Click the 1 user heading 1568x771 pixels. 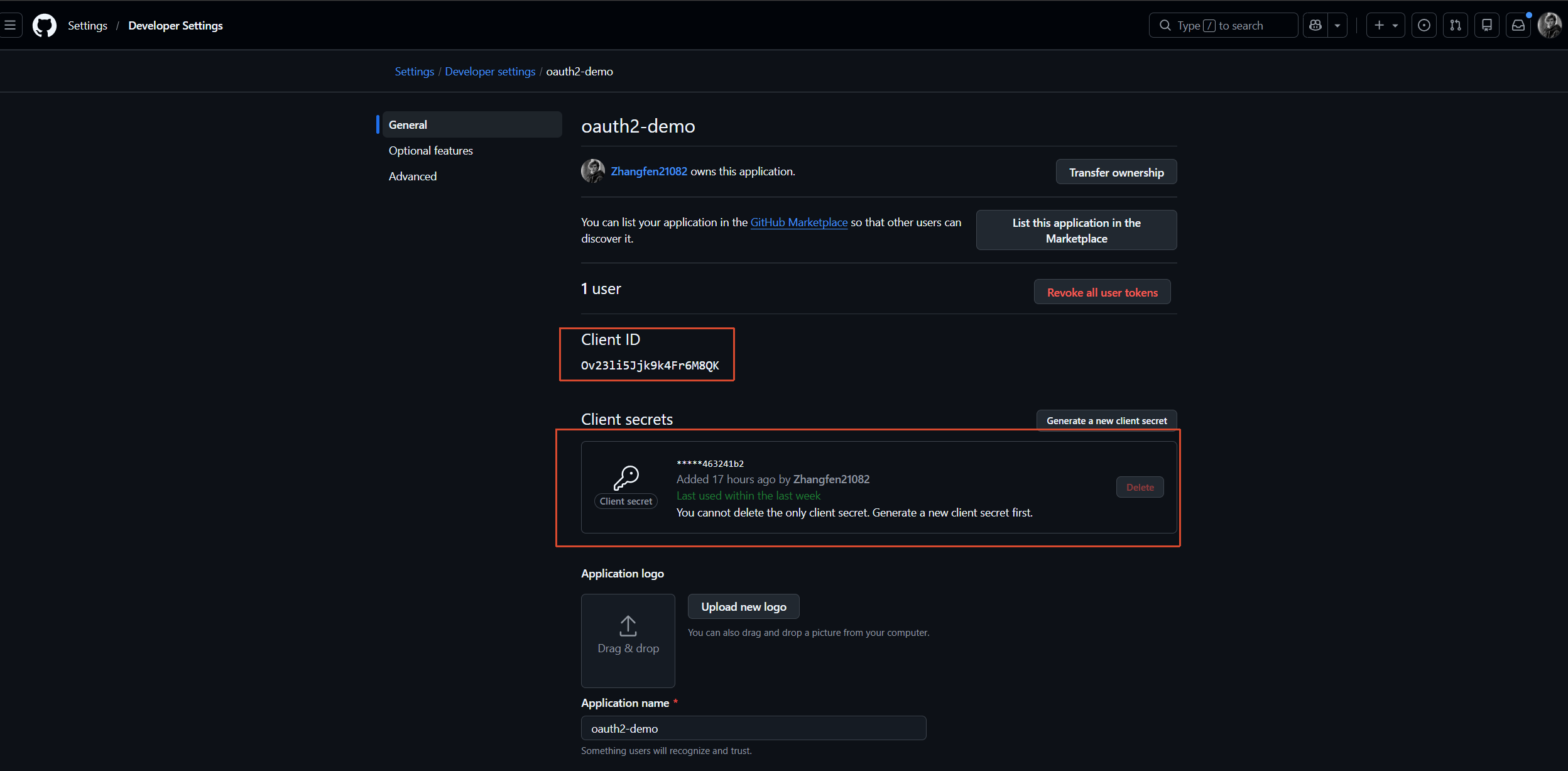point(601,288)
